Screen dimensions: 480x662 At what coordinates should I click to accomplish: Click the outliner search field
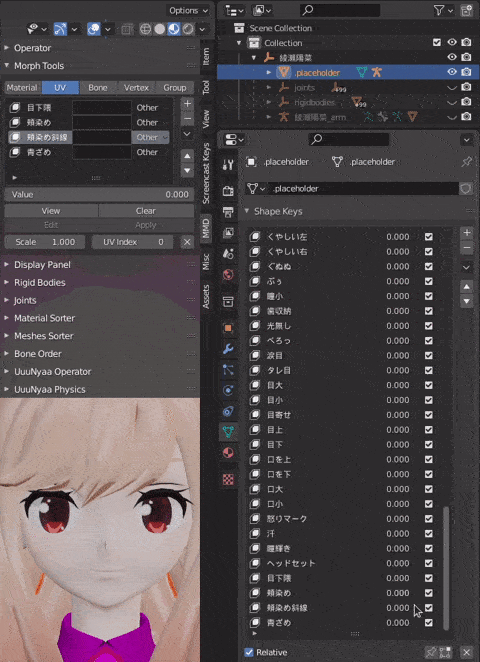pos(340,10)
